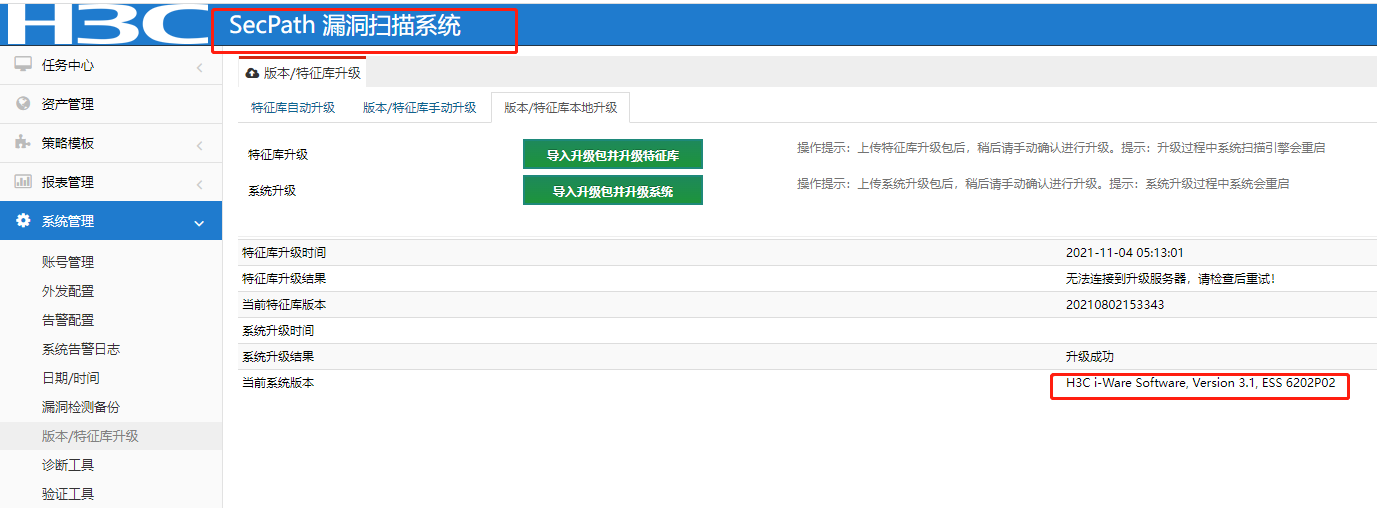
Task: Open 报表管理 in the sidebar
Action: pyautogui.click(x=68, y=182)
